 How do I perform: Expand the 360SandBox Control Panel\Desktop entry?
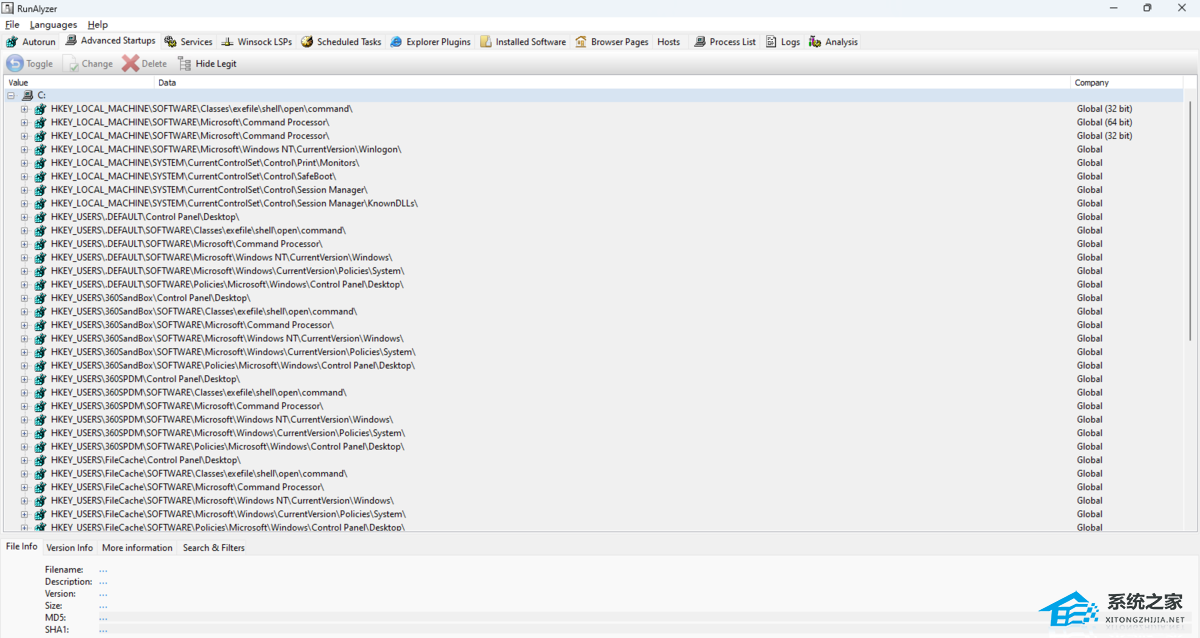coord(24,298)
